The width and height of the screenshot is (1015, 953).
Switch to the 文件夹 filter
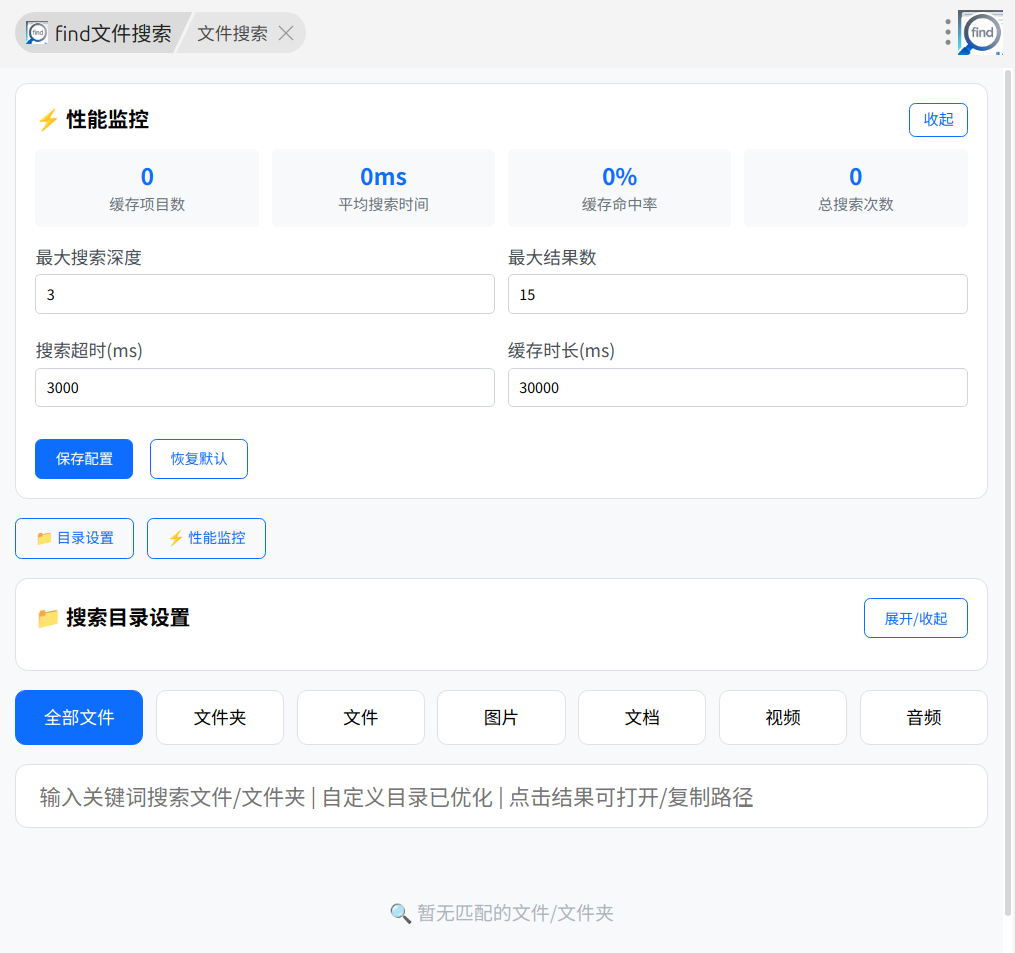pyautogui.click(x=220, y=718)
